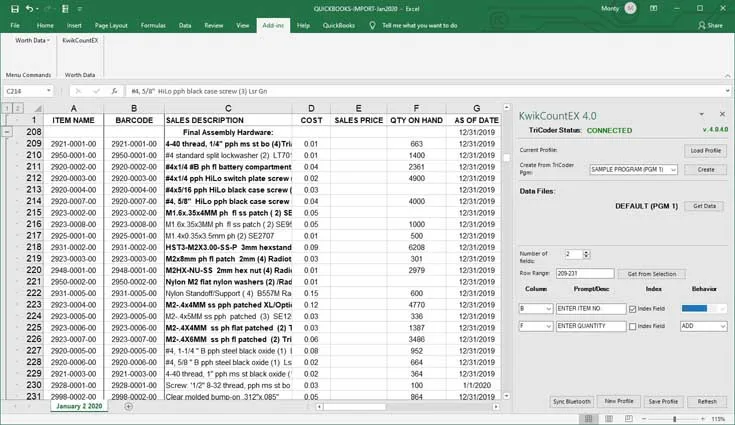The image size is (735, 425).
Task: Click the horizontal scrollbar thumb
Action: pos(354,407)
